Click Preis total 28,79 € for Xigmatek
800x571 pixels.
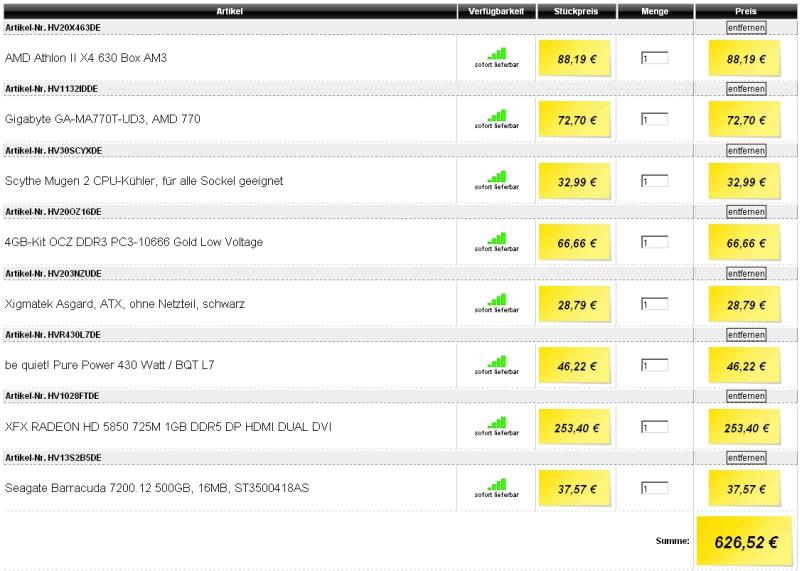coord(745,305)
